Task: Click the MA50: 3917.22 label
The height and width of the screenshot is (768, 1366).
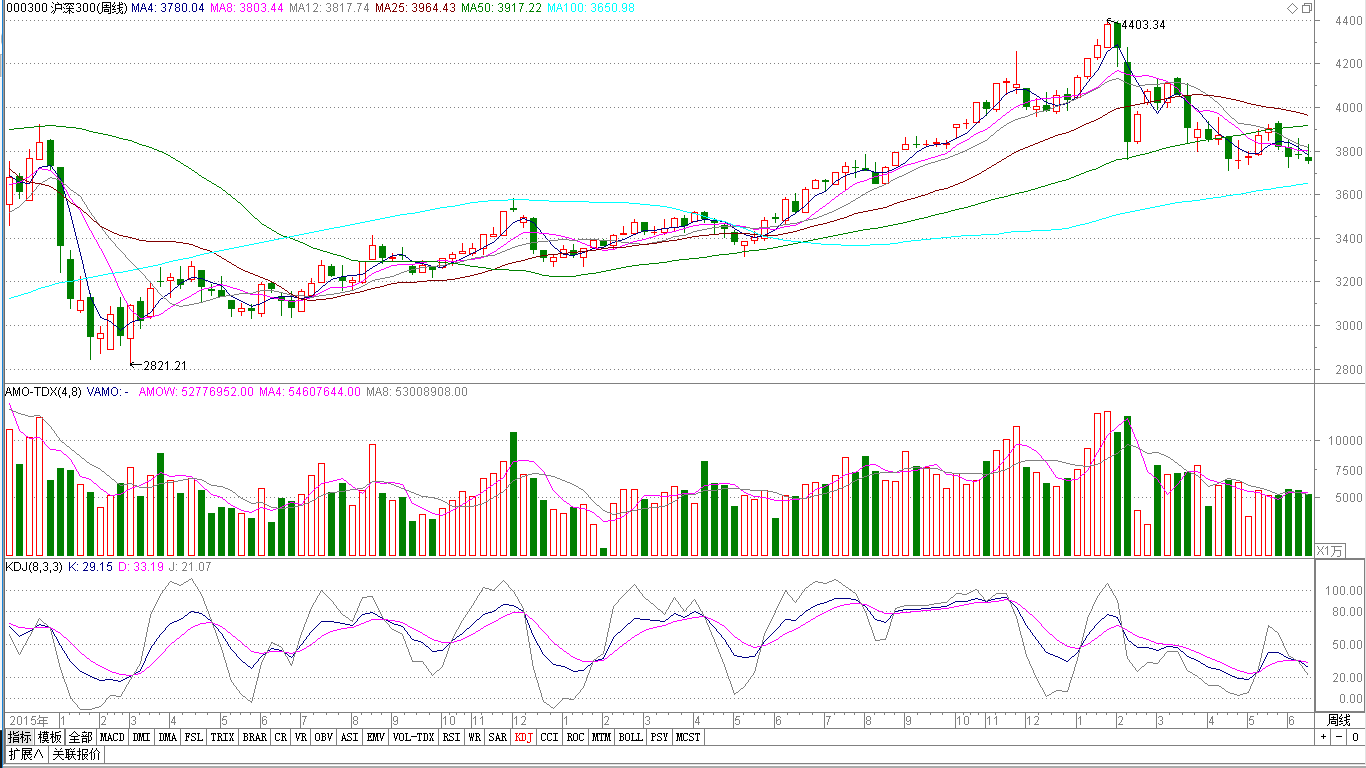Action: pos(501,8)
